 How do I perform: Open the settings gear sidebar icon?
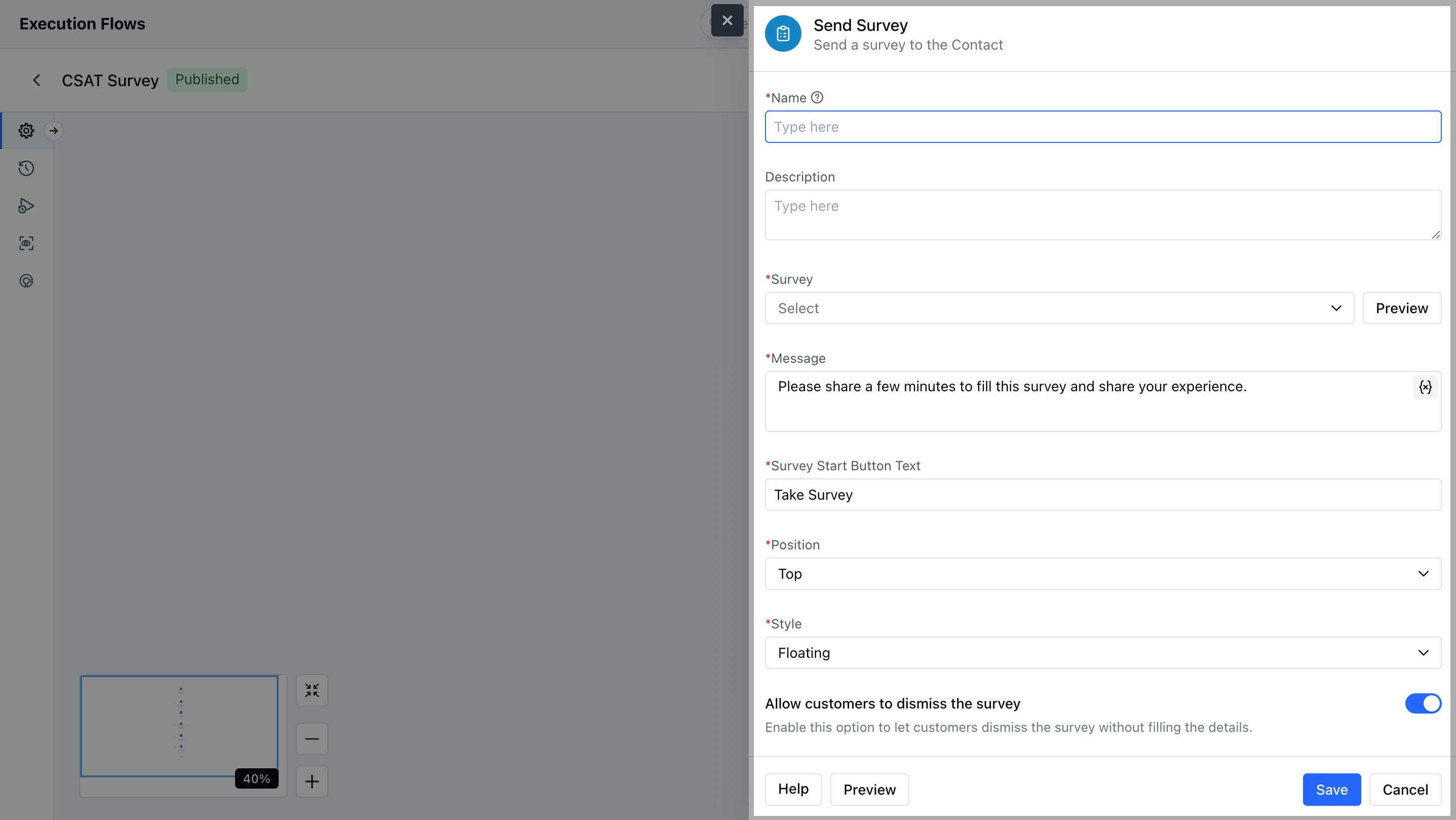click(x=26, y=131)
